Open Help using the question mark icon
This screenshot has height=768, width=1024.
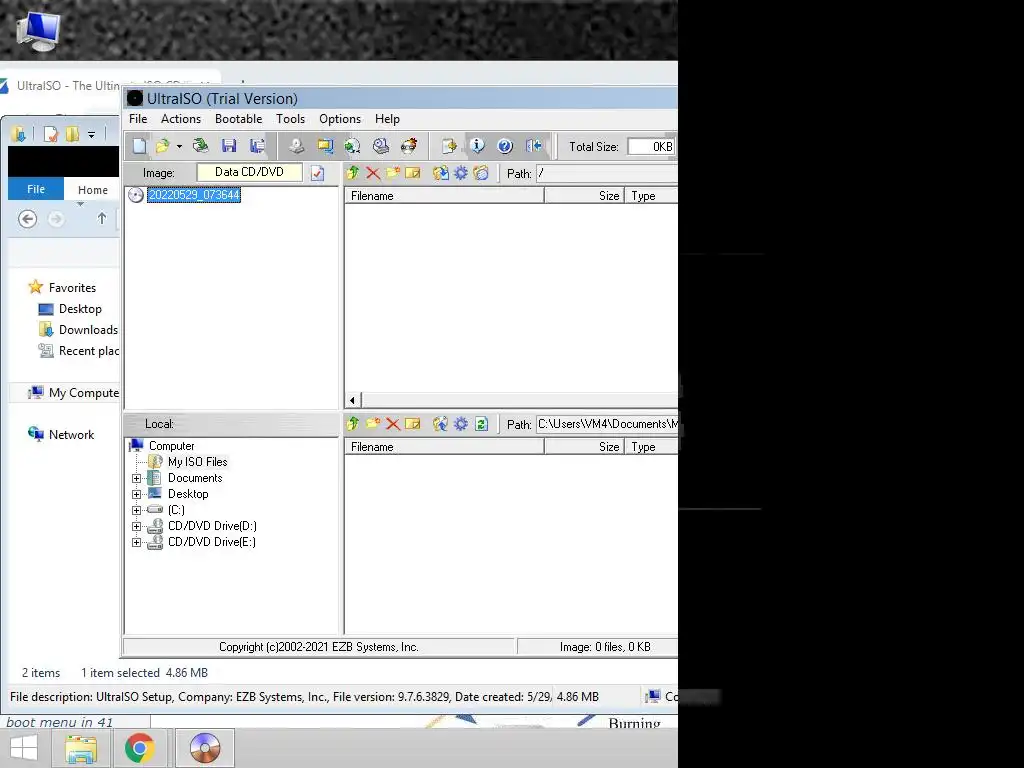505,146
